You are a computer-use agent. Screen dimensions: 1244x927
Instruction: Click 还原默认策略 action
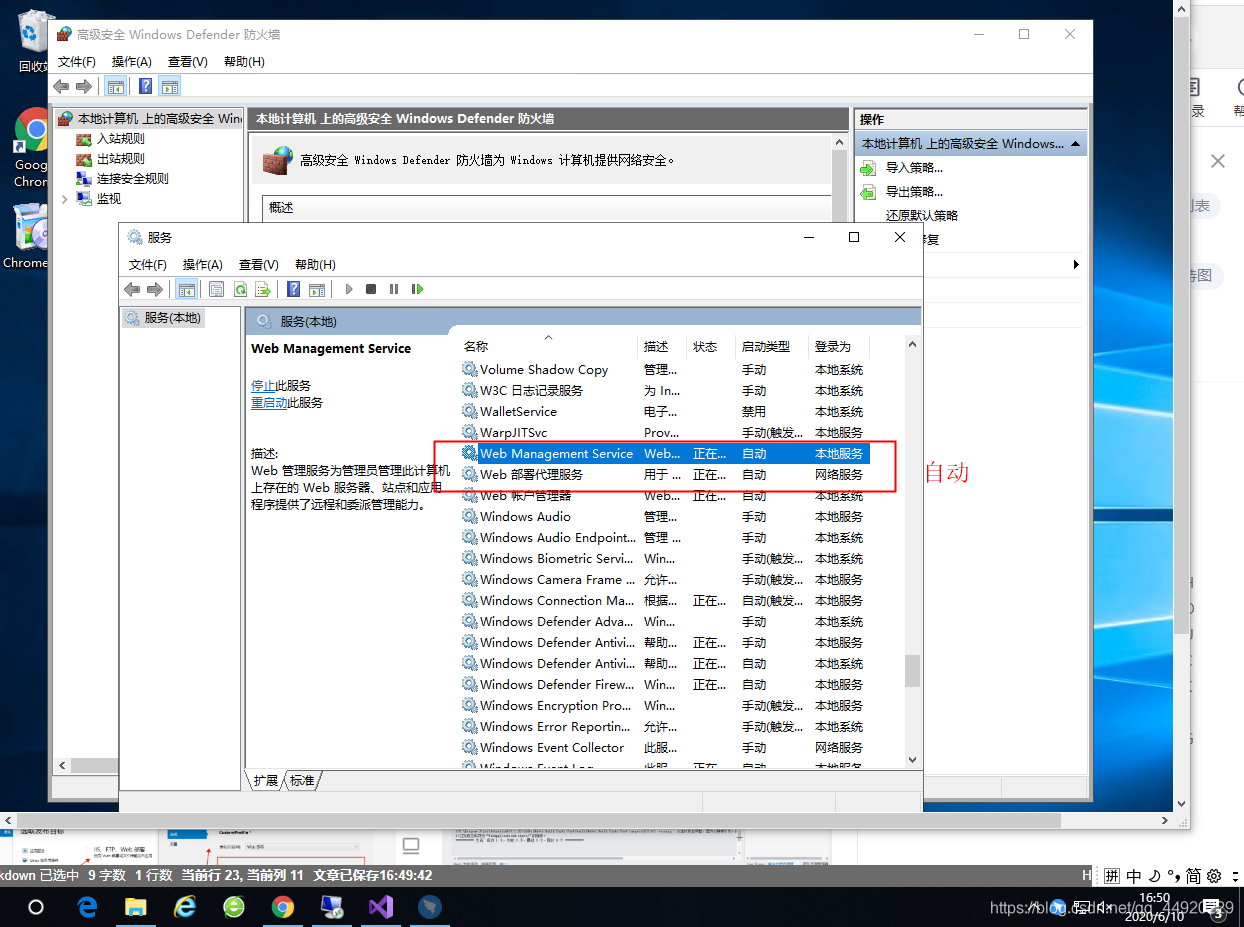coord(922,216)
